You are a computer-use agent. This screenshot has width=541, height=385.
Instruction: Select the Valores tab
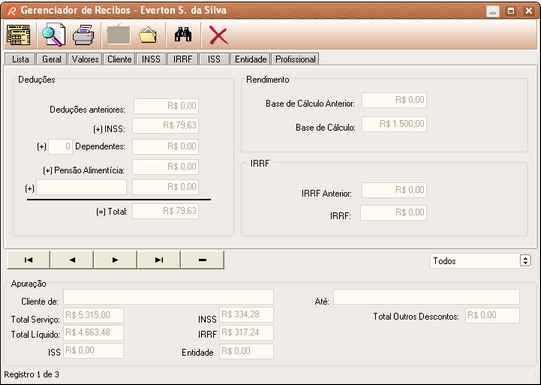85,59
